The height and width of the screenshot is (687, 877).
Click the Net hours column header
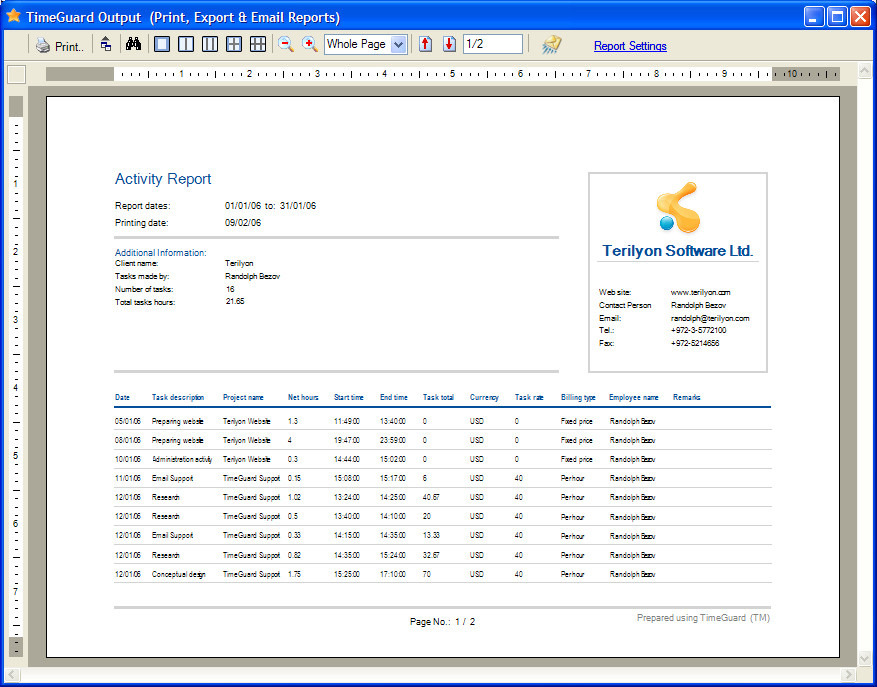click(x=303, y=397)
